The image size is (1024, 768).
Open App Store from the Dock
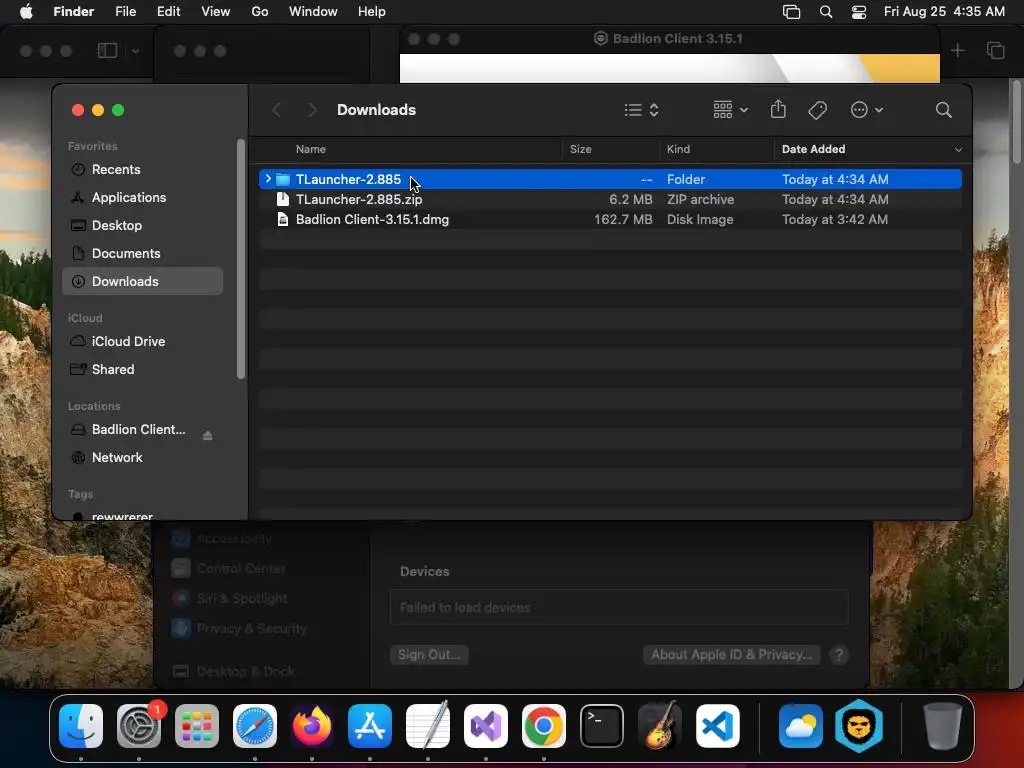click(370, 726)
